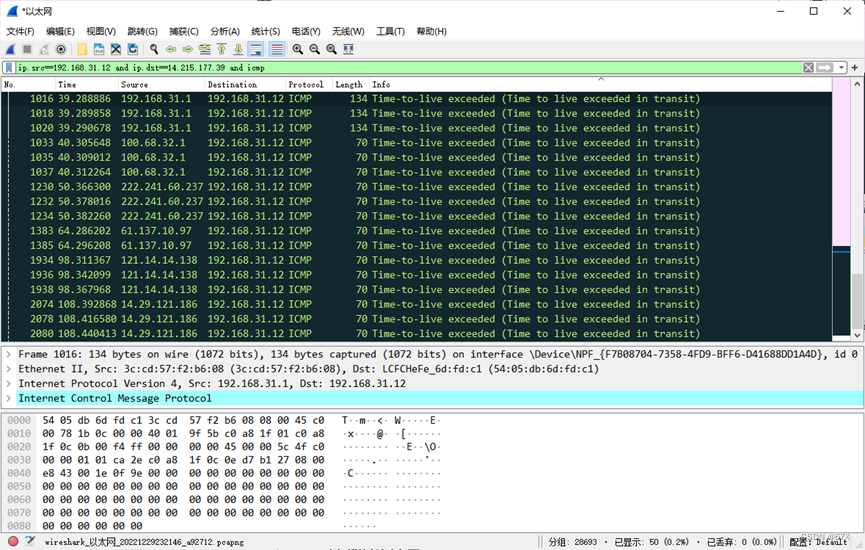This screenshot has width=865, height=550.
Task: Select packet 1033 from 100.68.32.1
Action: click(x=417, y=143)
